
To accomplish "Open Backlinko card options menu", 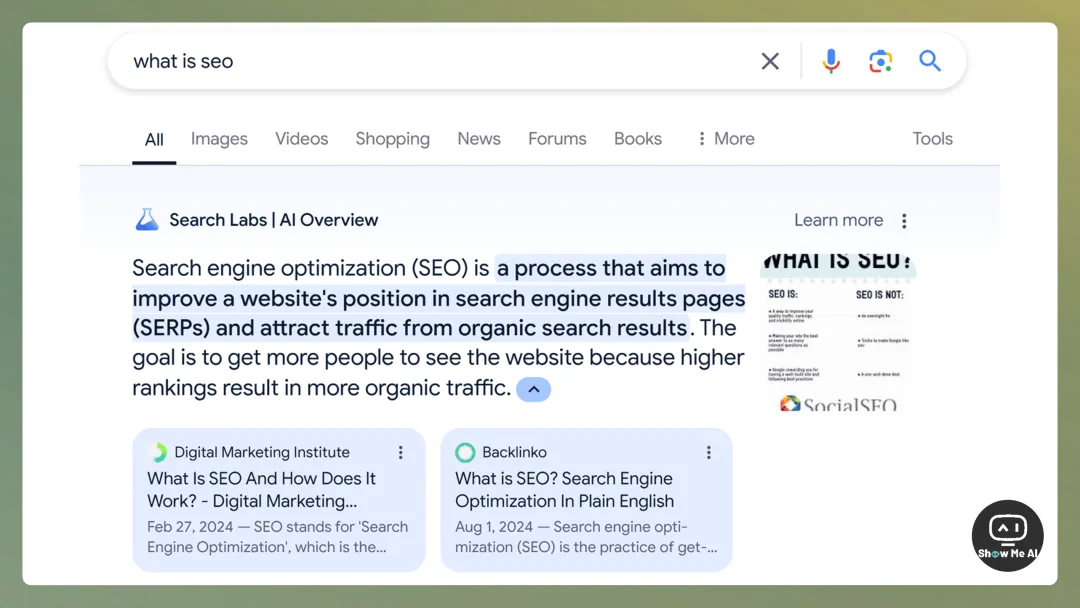I will tap(708, 452).
